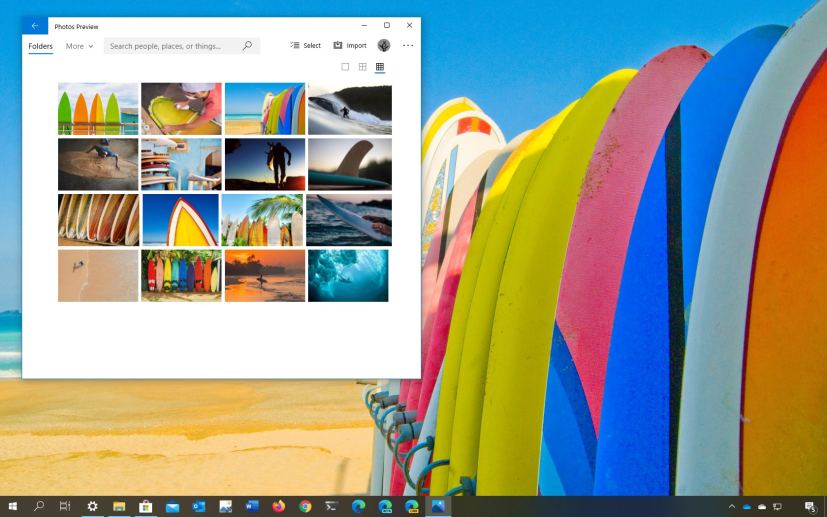This screenshot has width=827, height=517.
Task: Open the account profile avatar
Action: 384,45
